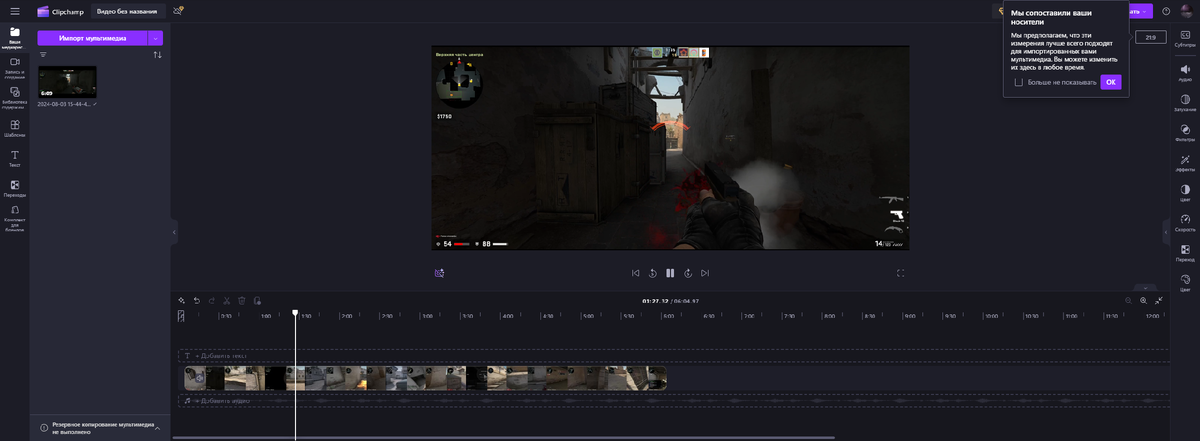Viewport: 1200px width, 441px height.
Task: Open the bottom Цвет panel on right sidebar
Action: [1185, 282]
